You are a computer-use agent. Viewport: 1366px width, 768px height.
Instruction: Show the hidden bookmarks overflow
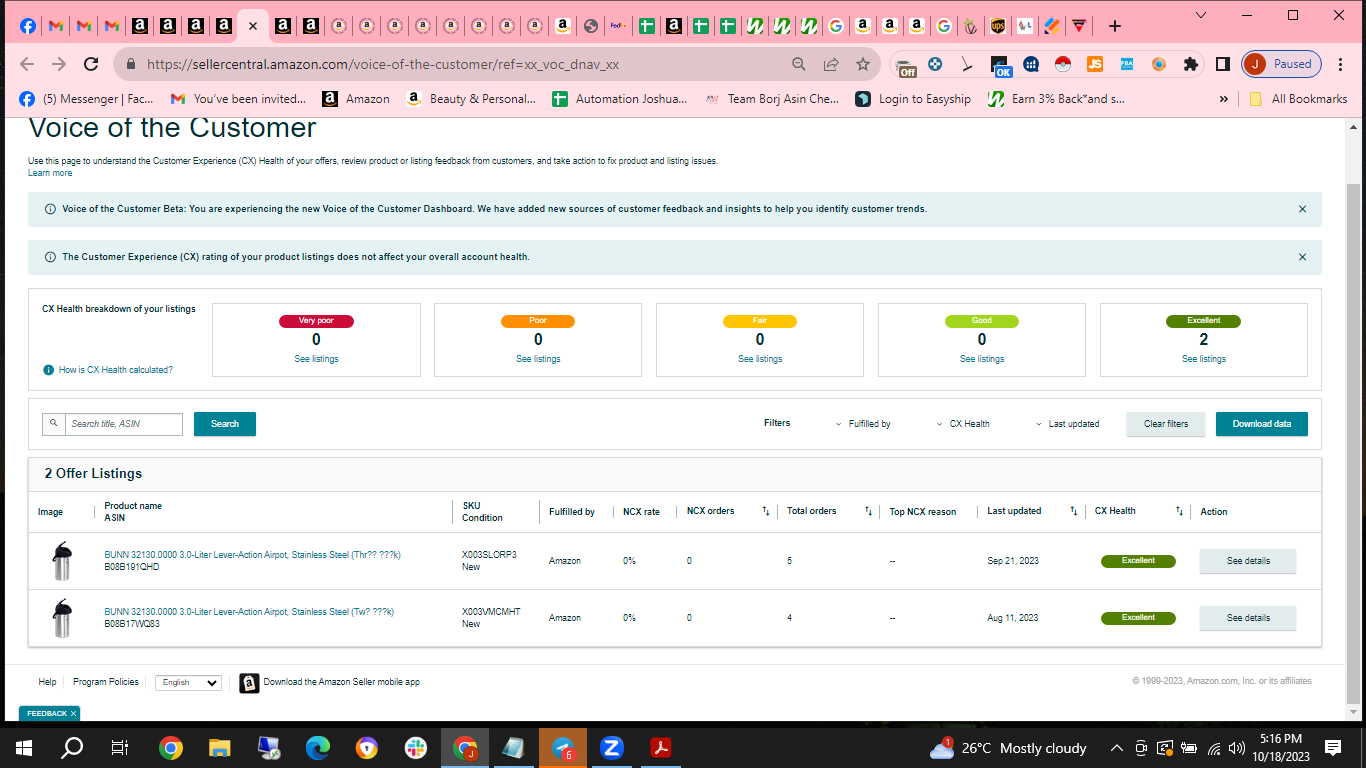click(x=1223, y=99)
